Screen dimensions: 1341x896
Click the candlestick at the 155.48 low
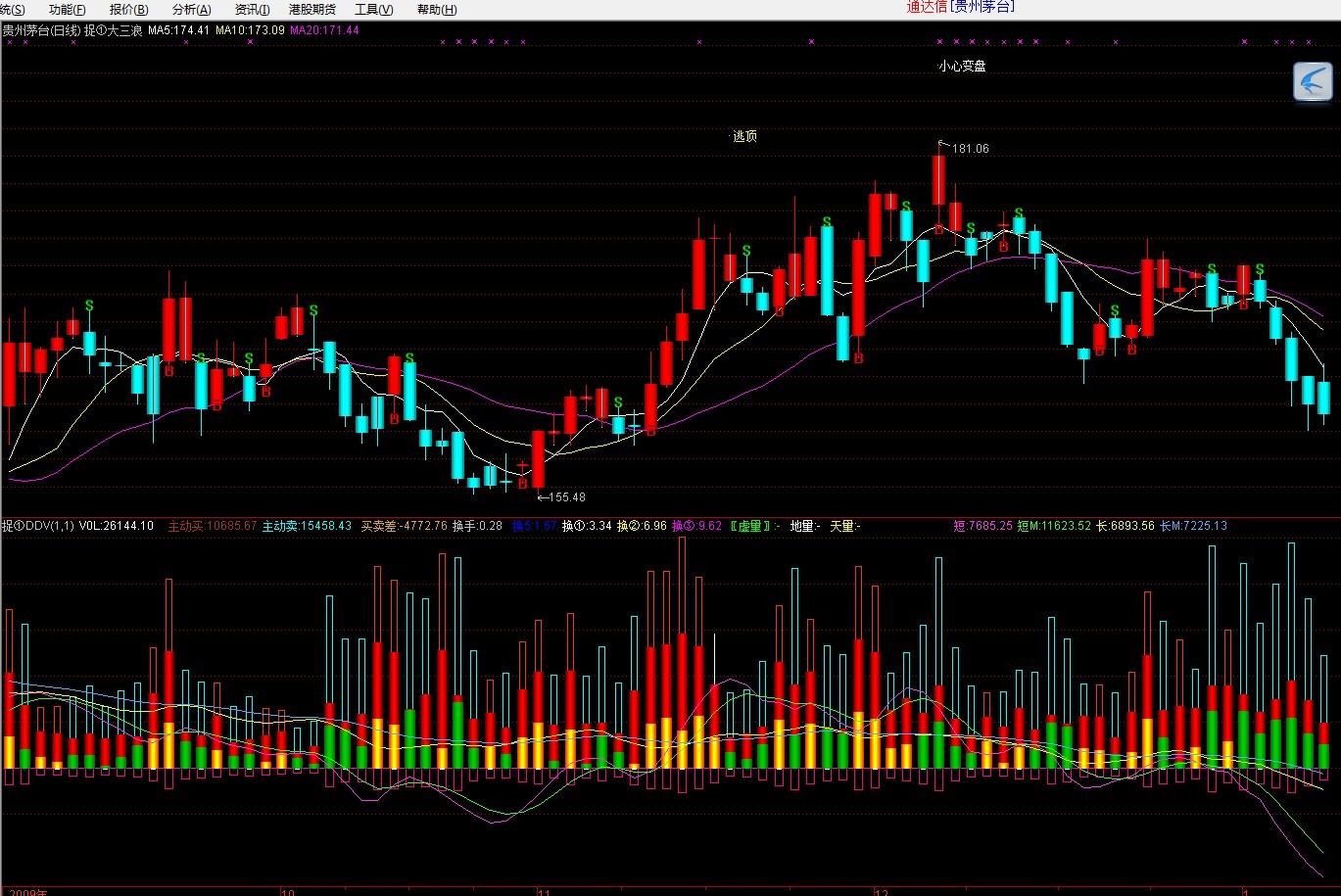click(x=538, y=458)
